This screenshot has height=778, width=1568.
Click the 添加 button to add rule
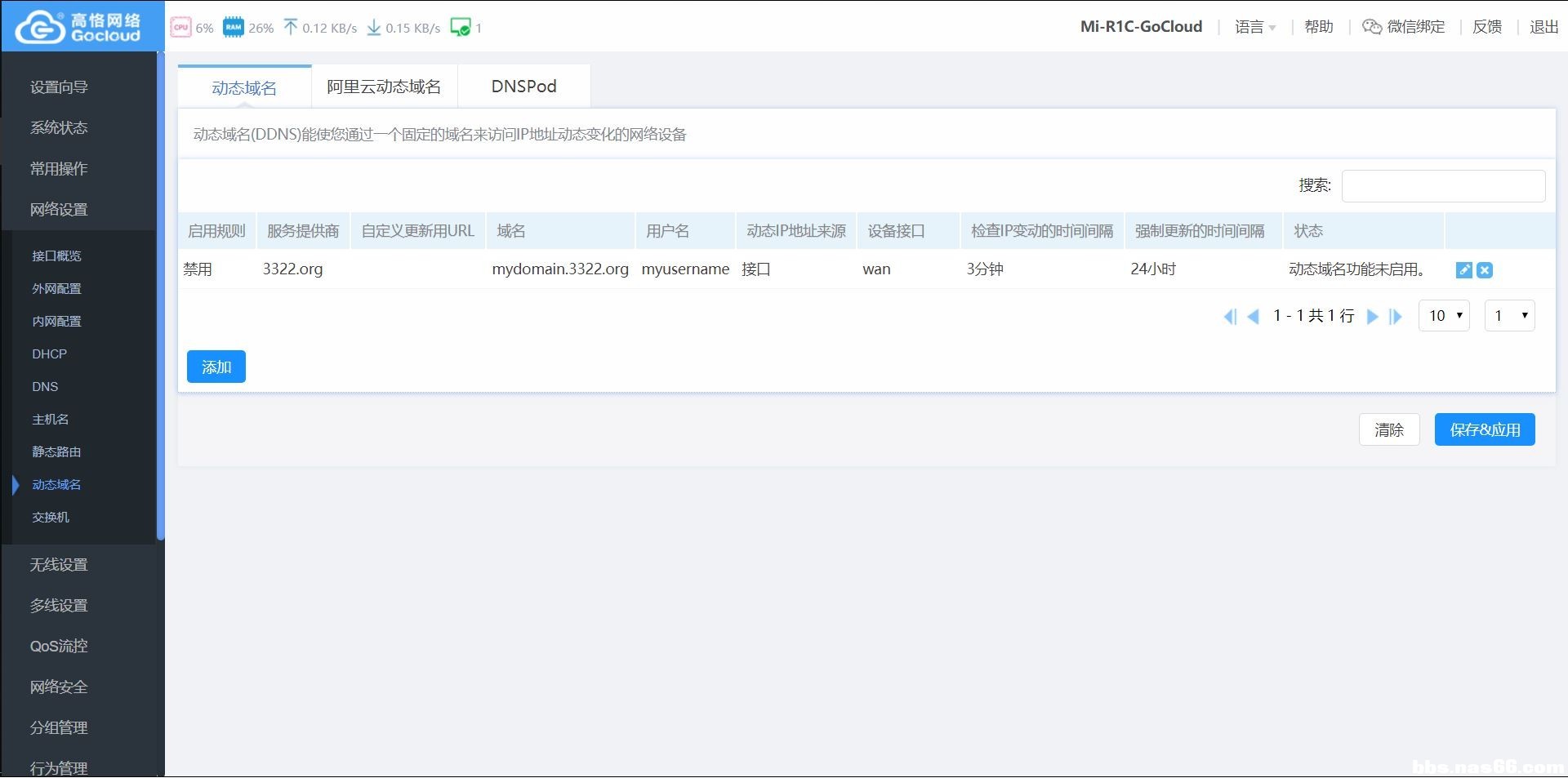(216, 367)
